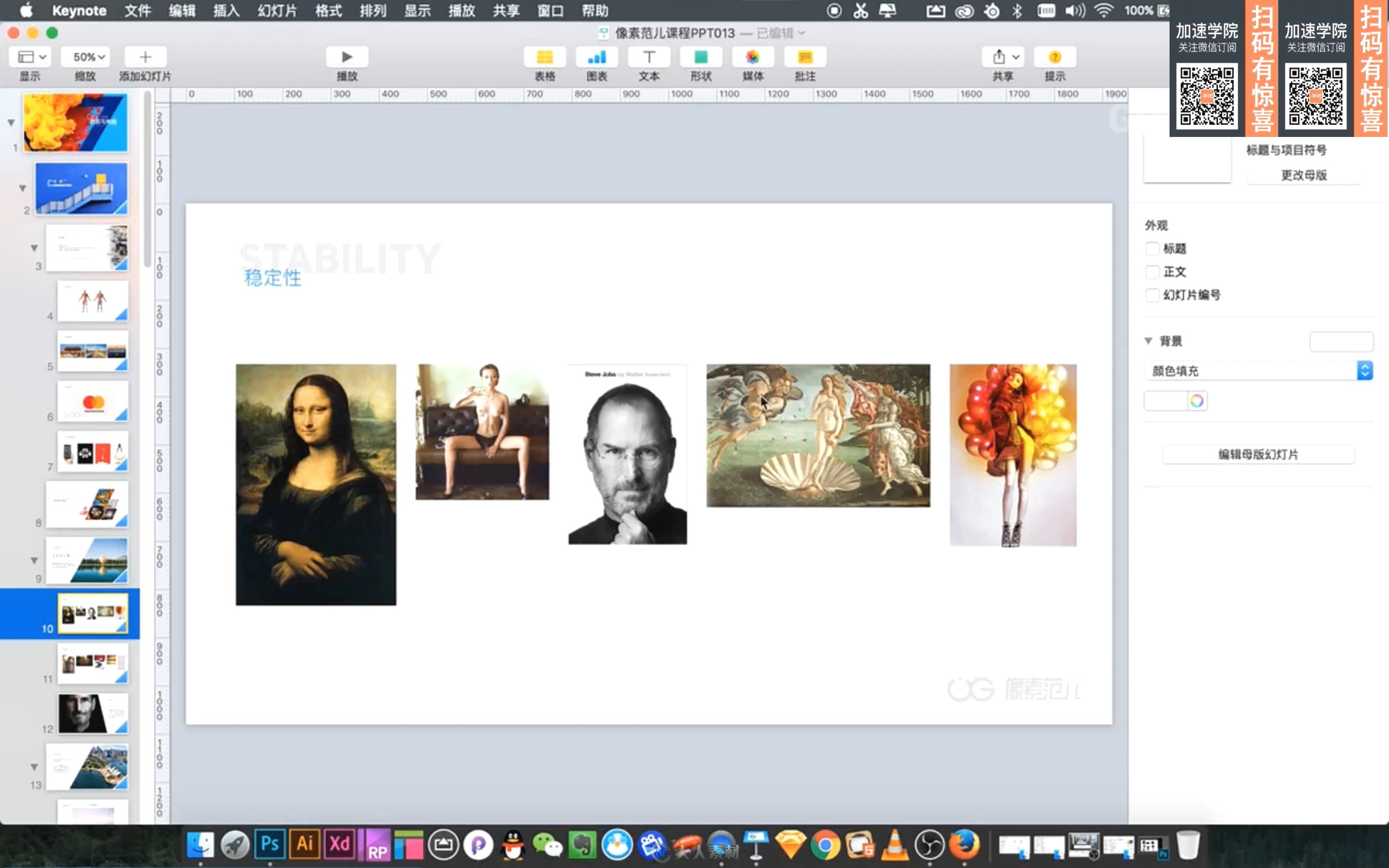
Task: Open the document title dropdown chevron
Action: (x=802, y=33)
